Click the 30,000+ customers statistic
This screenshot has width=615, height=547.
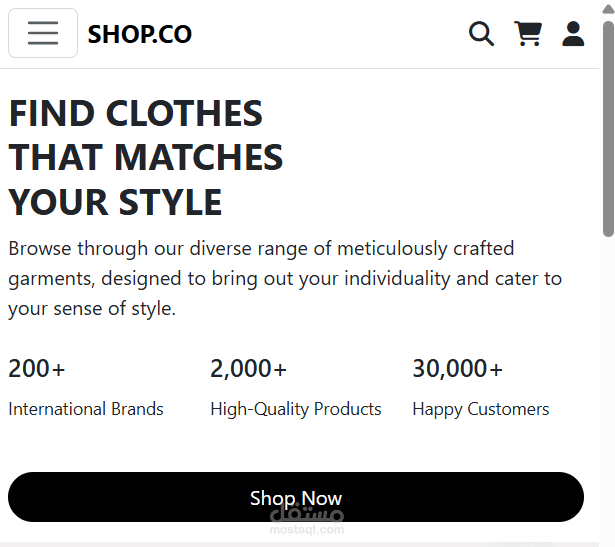point(457,369)
